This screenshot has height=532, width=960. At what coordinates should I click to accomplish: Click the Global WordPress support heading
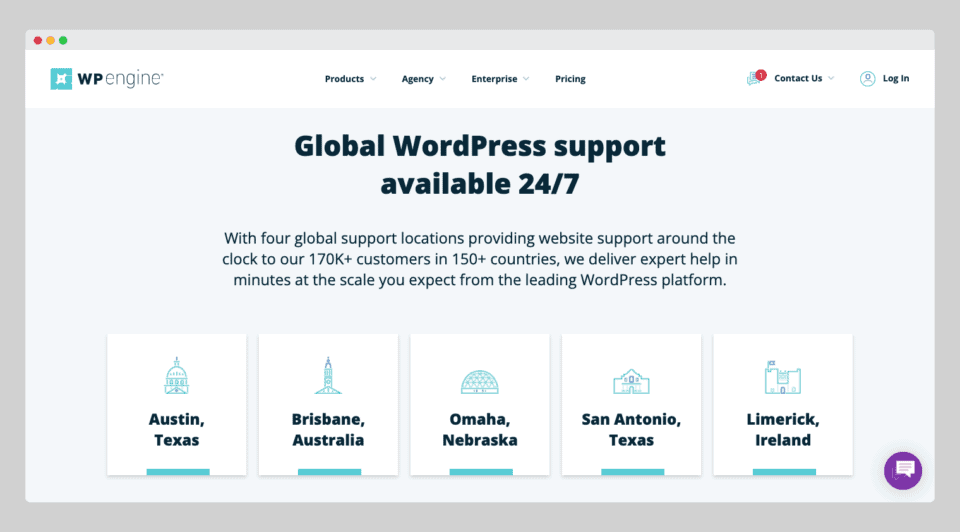point(480,165)
